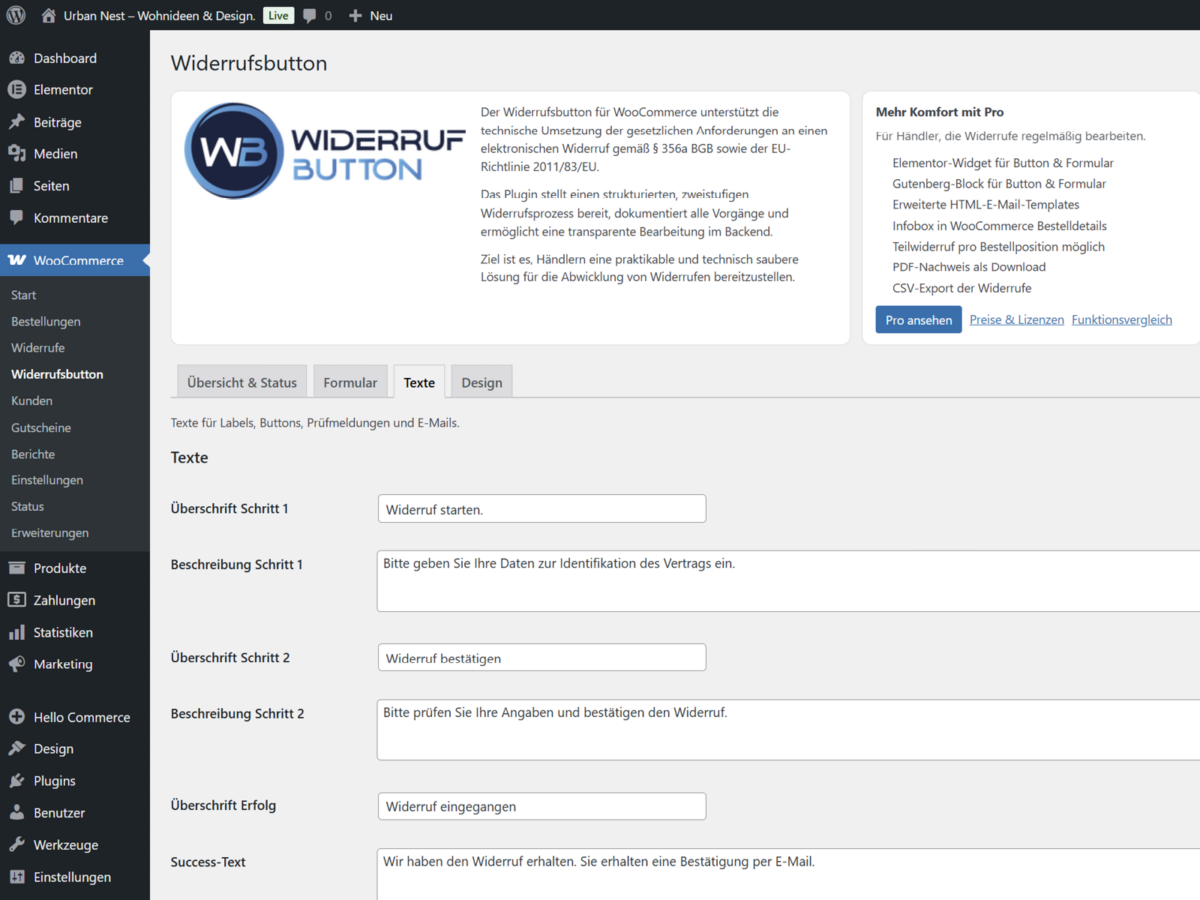Viewport: 1200px width, 900px height.
Task: Open the site home icon
Action: click(x=49, y=16)
